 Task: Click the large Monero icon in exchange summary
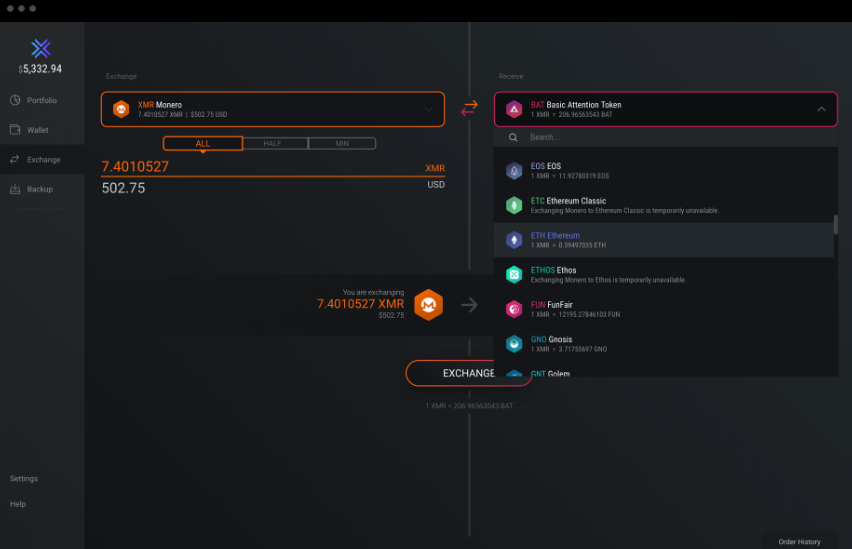[429, 304]
